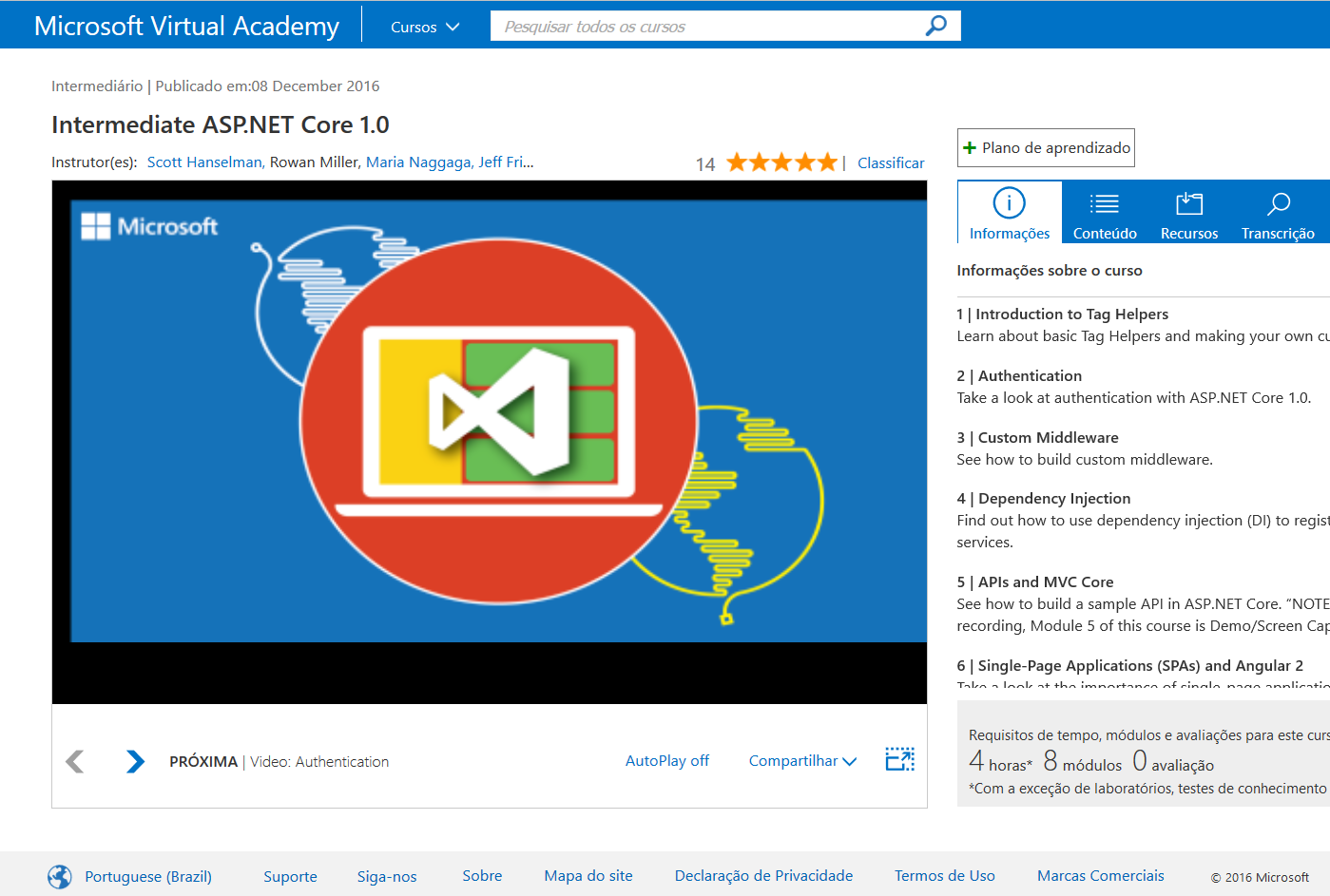Open Microsoft Virtual Academy home
The image size is (1330, 896).
pyautogui.click(x=186, y=26)
